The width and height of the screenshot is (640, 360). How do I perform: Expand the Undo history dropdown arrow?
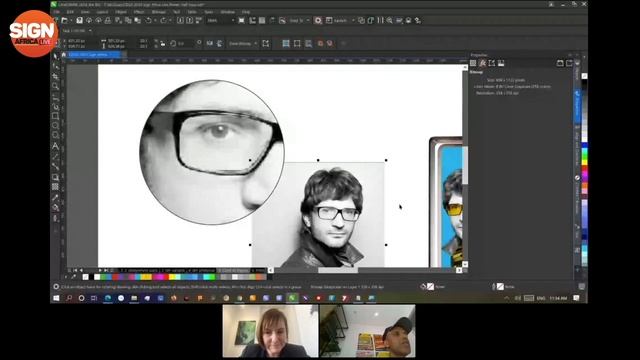point(156,20)
